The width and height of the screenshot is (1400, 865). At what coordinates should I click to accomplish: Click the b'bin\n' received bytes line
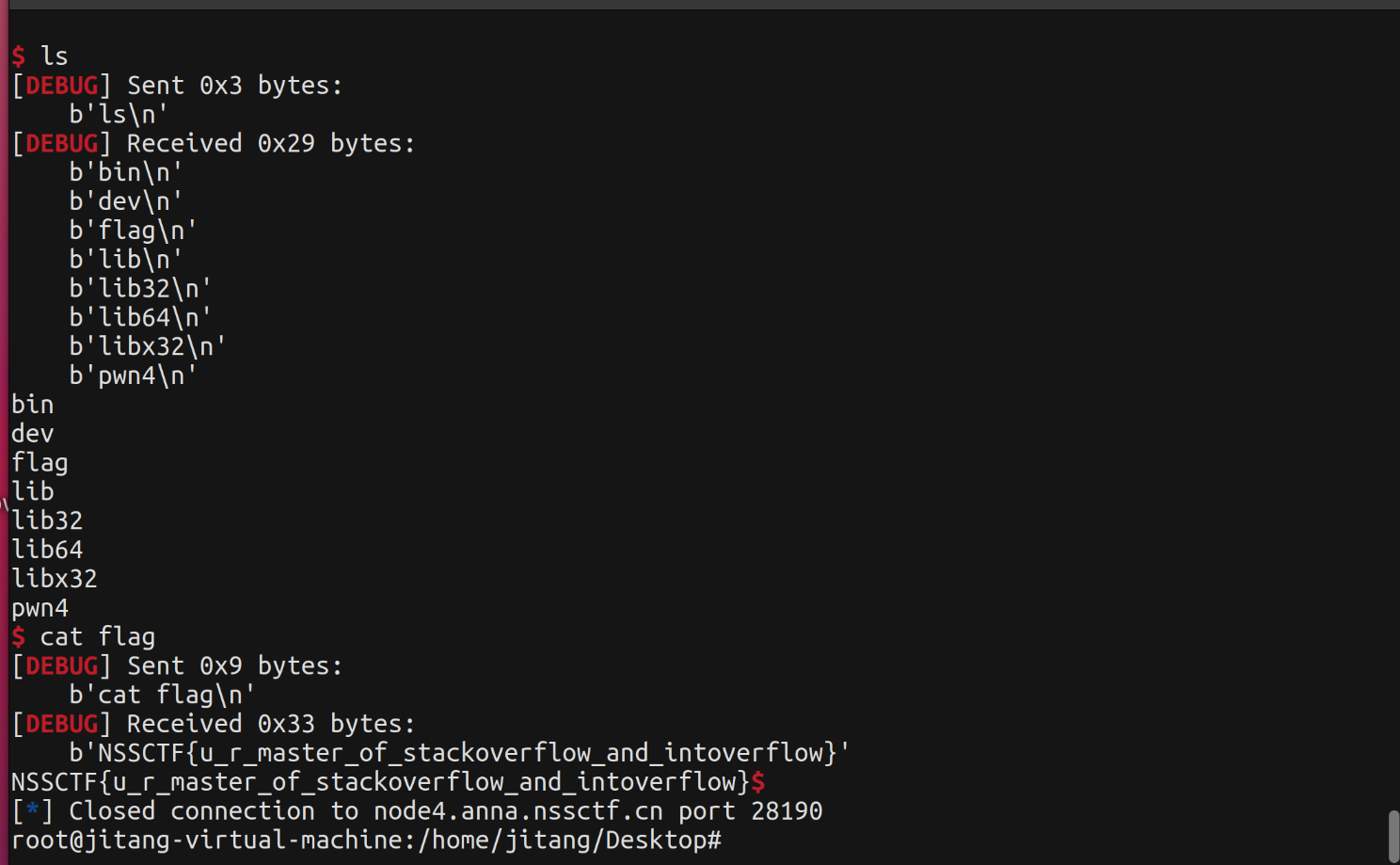pos(125,172)
